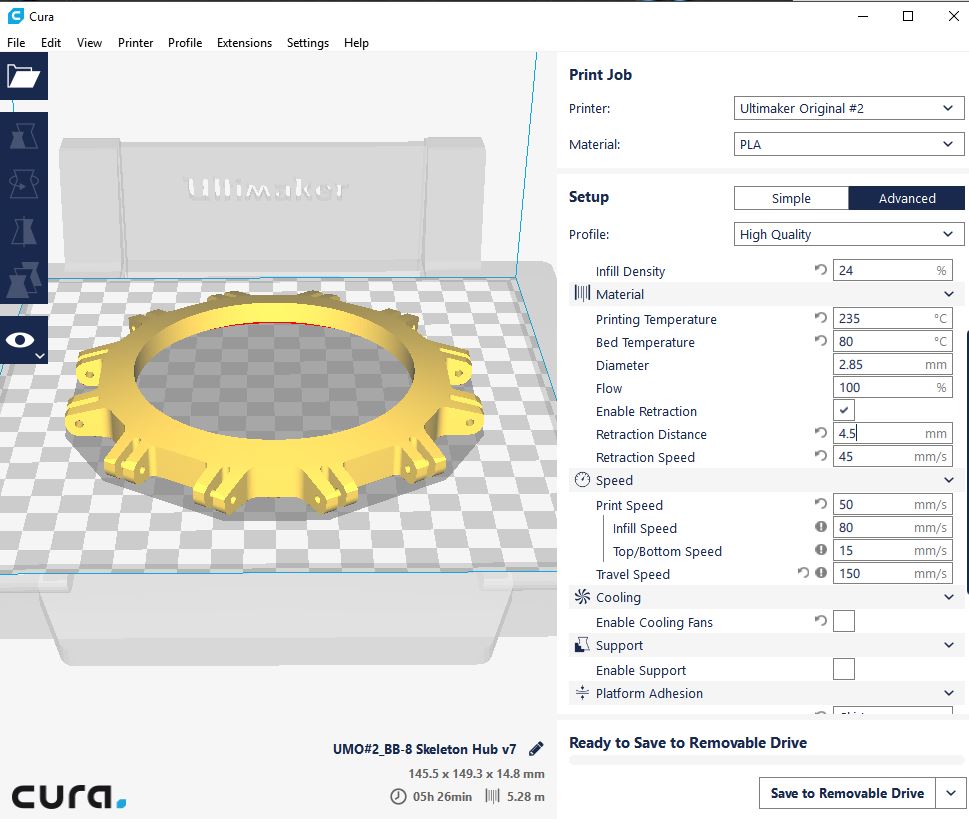Open the Printer selection dropdown

[x=848, y=108]
